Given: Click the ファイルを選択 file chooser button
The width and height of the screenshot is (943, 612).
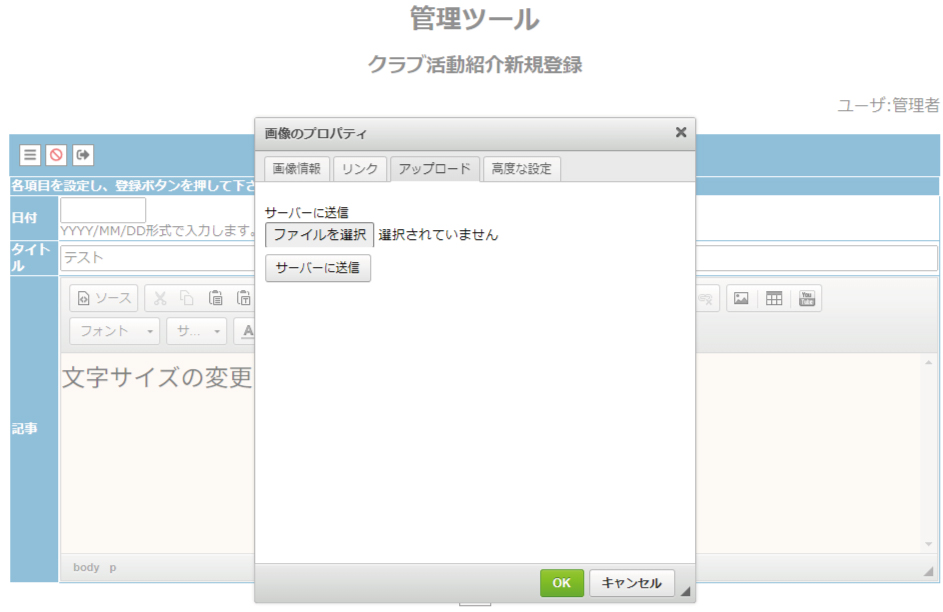Looking at the screenshot, I should point(319,235).
